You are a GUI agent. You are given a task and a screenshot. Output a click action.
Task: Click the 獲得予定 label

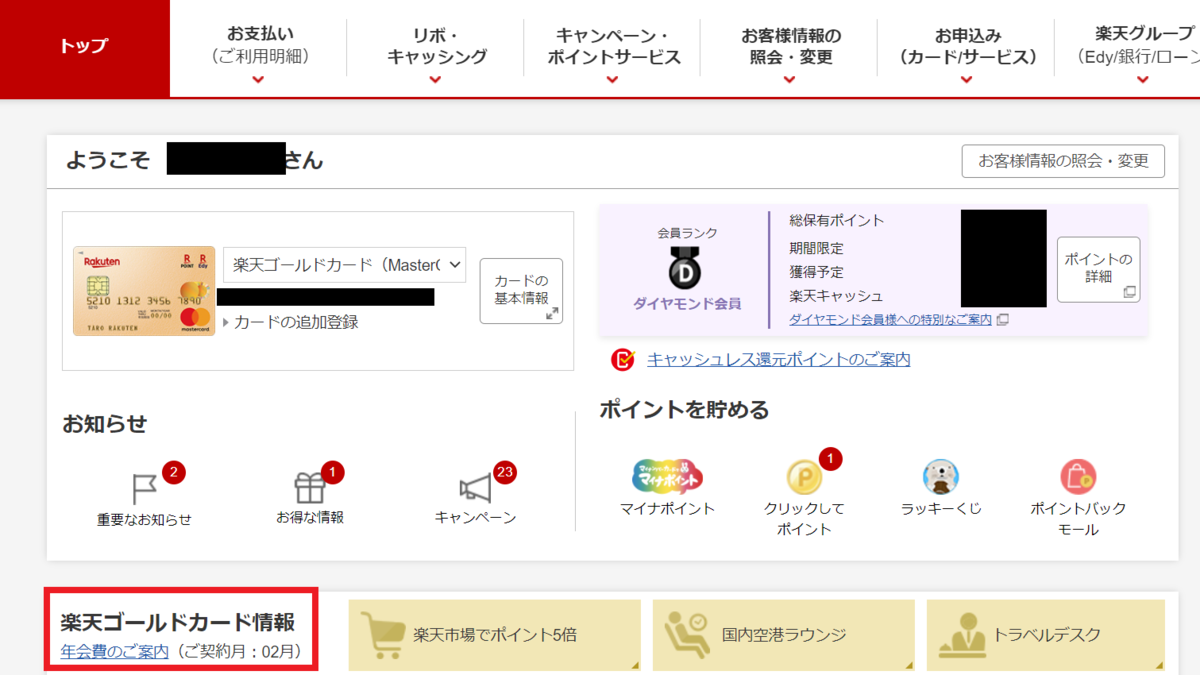click(816, 272)
